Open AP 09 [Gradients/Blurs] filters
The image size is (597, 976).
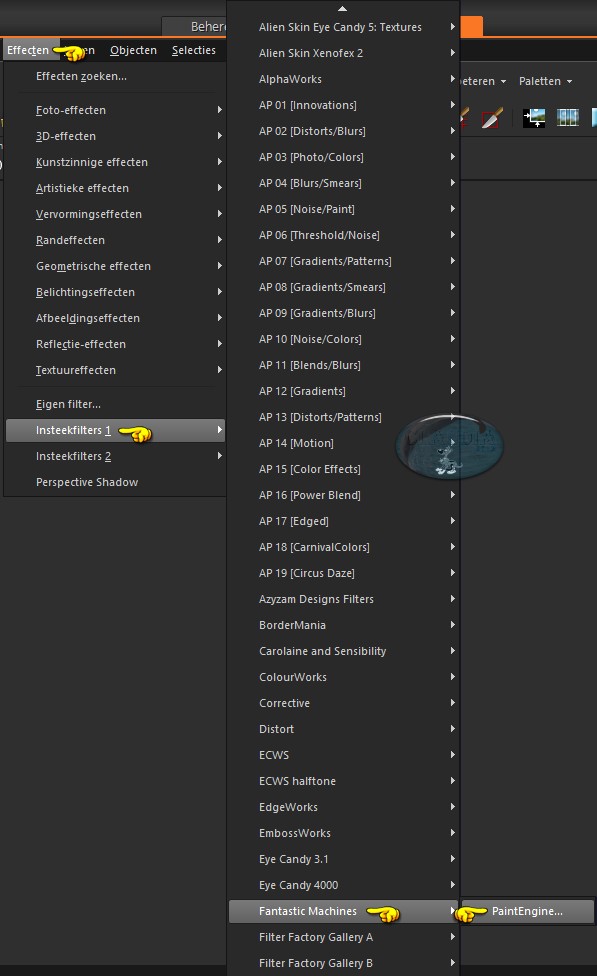[344, 313]
